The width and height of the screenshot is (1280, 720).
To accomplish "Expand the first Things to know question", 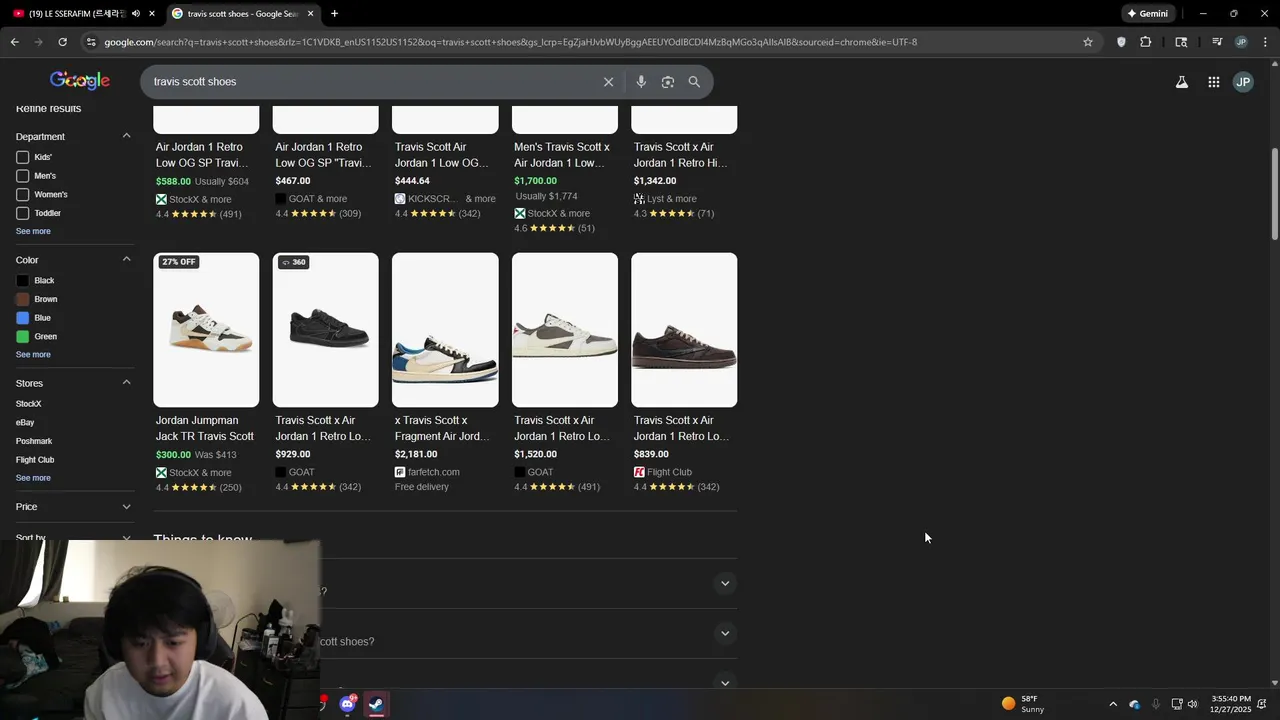I will coord(725,584).
